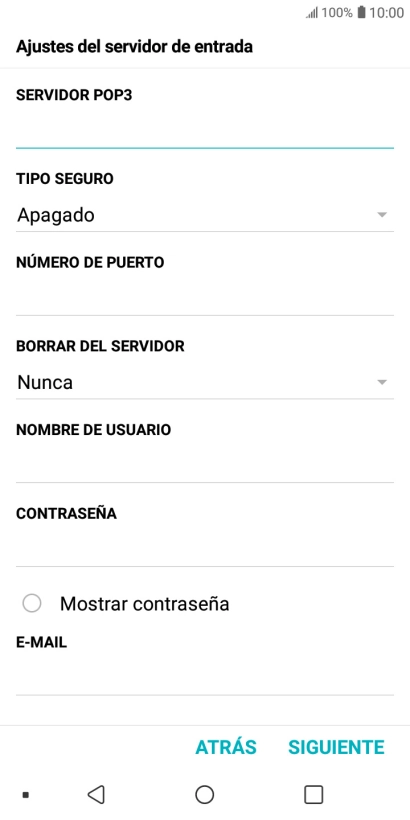Tap the 10:00 clock in status bar
410x820 pixels.
(x=386, y=13)
